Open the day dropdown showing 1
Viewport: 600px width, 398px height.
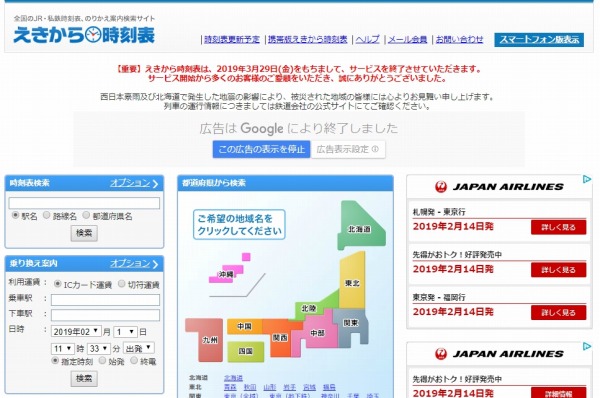(125, 331)
